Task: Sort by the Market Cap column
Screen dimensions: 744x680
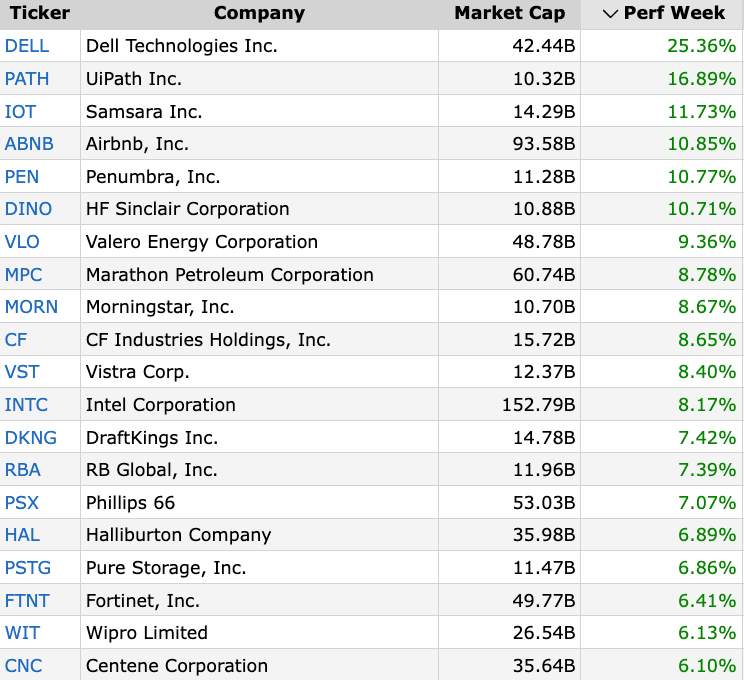Action: pos(509,14)
